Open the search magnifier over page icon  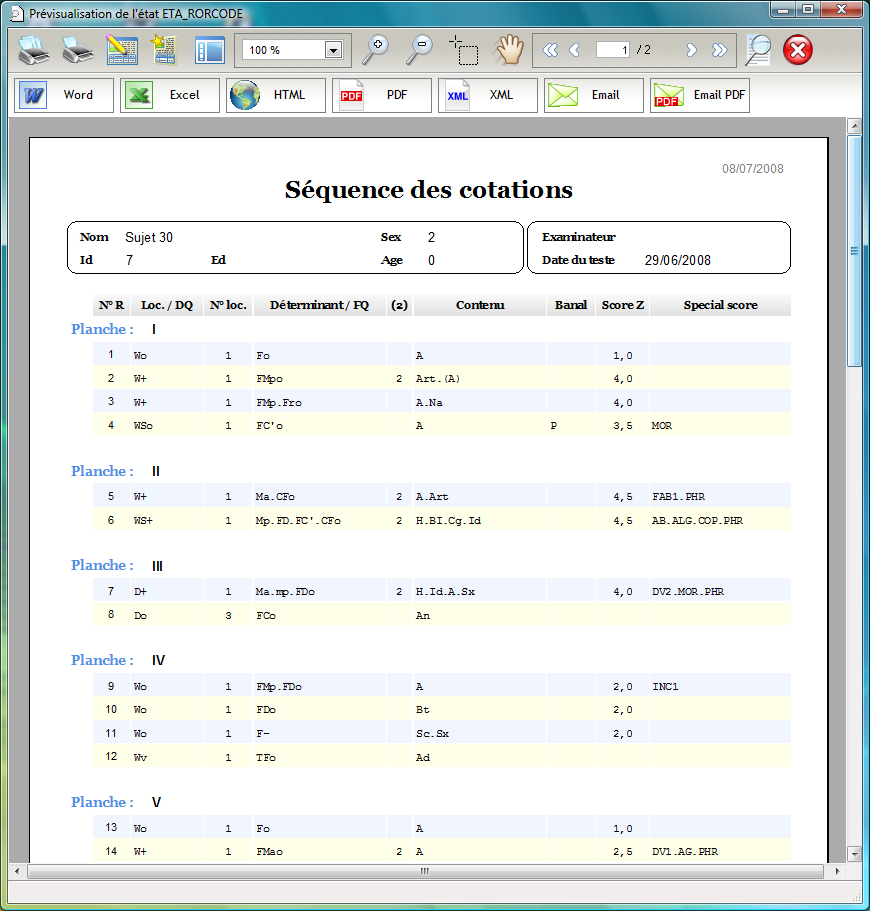click(759, 50)
